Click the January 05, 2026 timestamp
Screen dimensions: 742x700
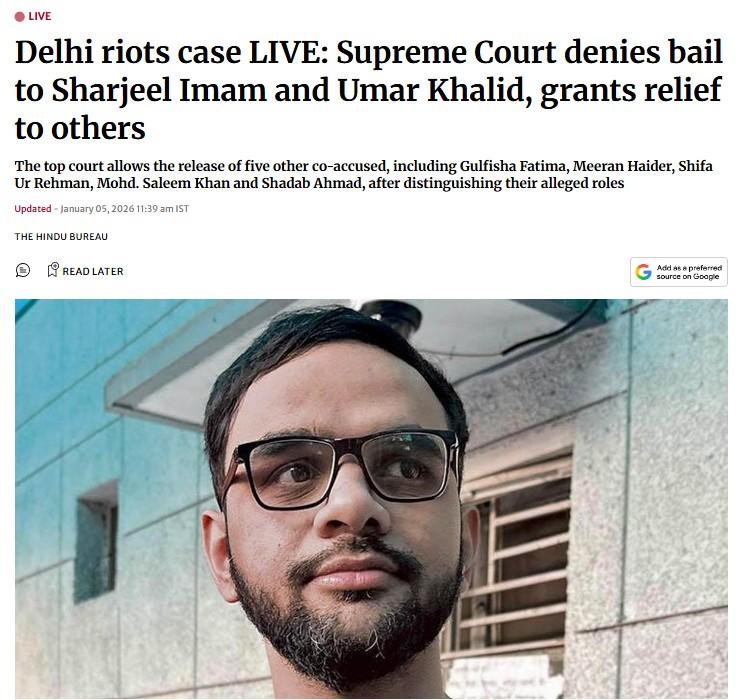97,209
